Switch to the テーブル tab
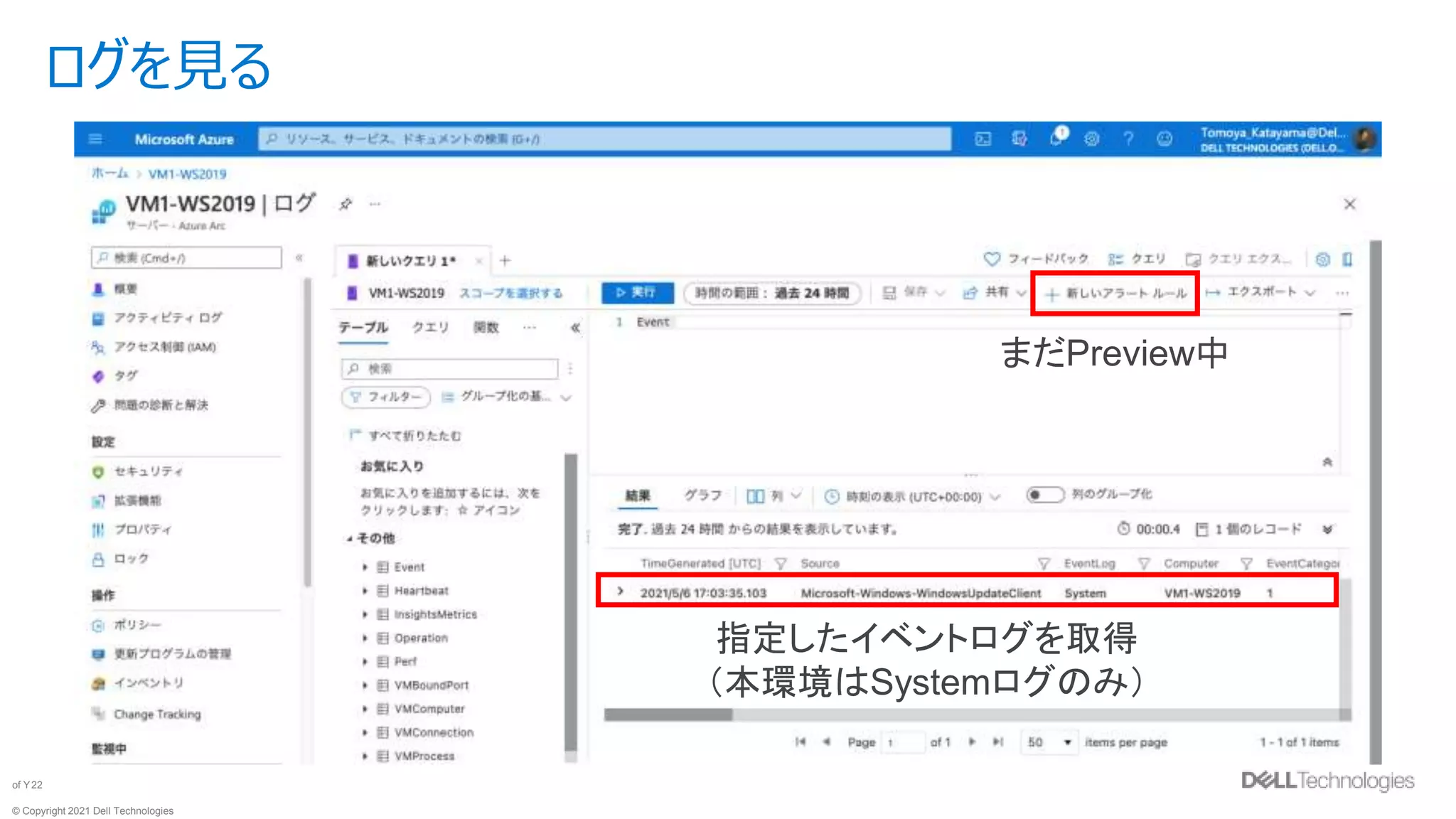This screenshot has width=1456, height=819. click(x=363, y=328)
